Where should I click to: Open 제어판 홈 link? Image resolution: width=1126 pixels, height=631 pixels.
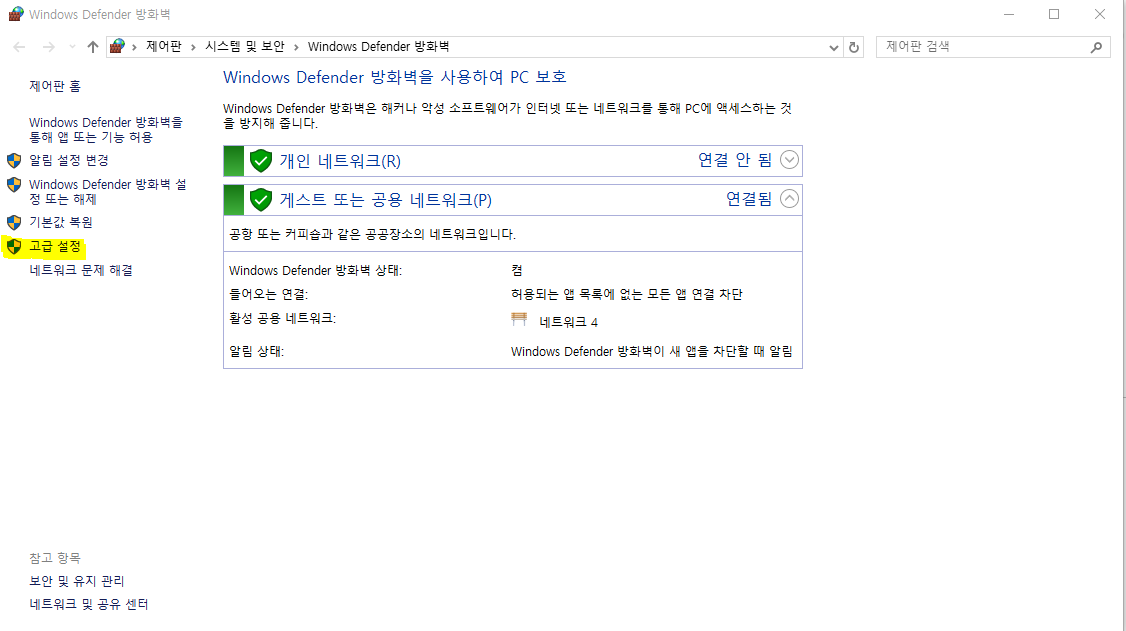[55, 86]
